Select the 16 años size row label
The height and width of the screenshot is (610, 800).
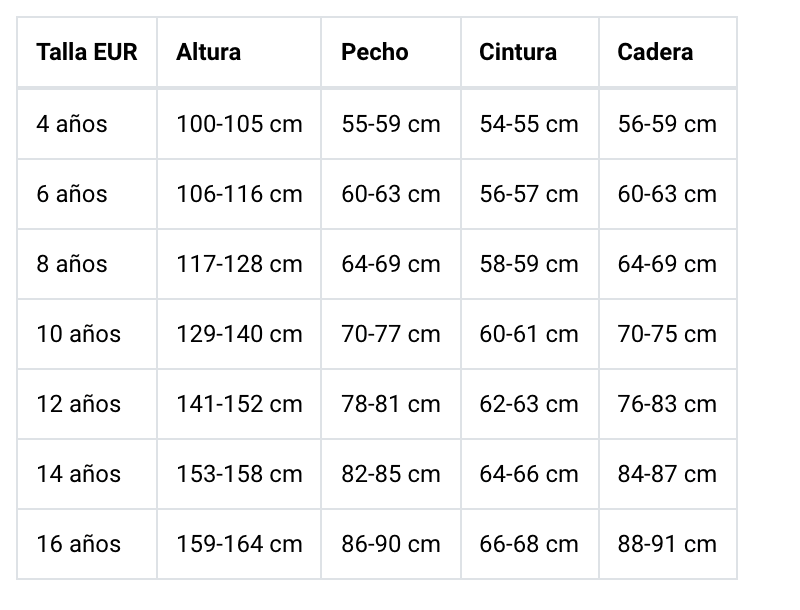78,544
